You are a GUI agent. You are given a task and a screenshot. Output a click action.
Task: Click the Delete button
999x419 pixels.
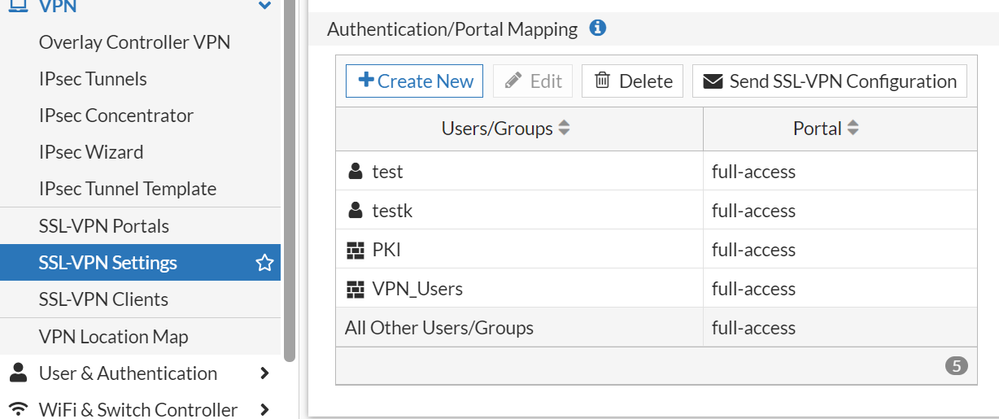633,81
